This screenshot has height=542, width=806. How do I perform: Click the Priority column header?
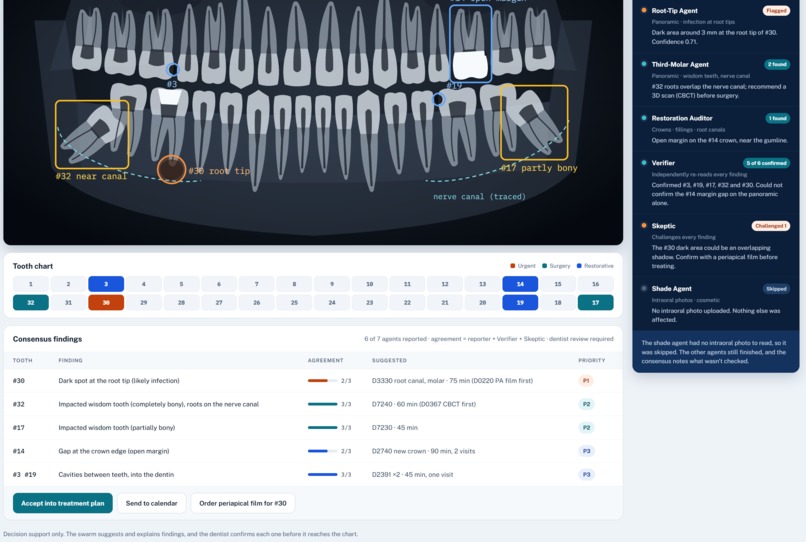(x=592, y=360)
